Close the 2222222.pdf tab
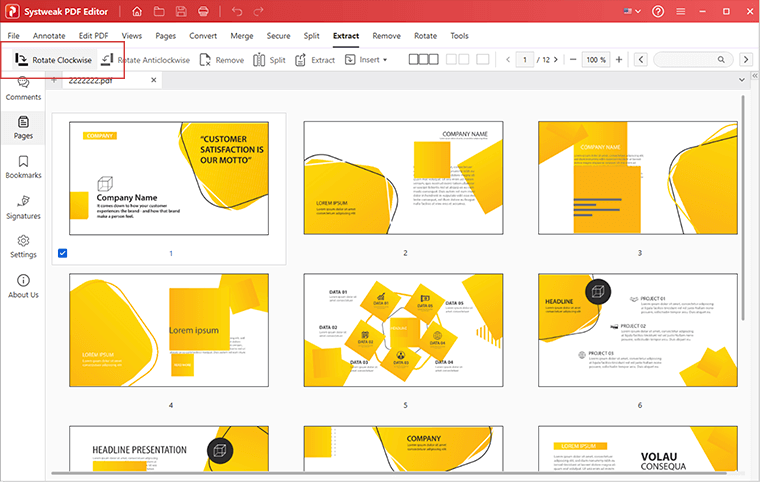This screenshot has height=482, width=760. tap(154, 80)
